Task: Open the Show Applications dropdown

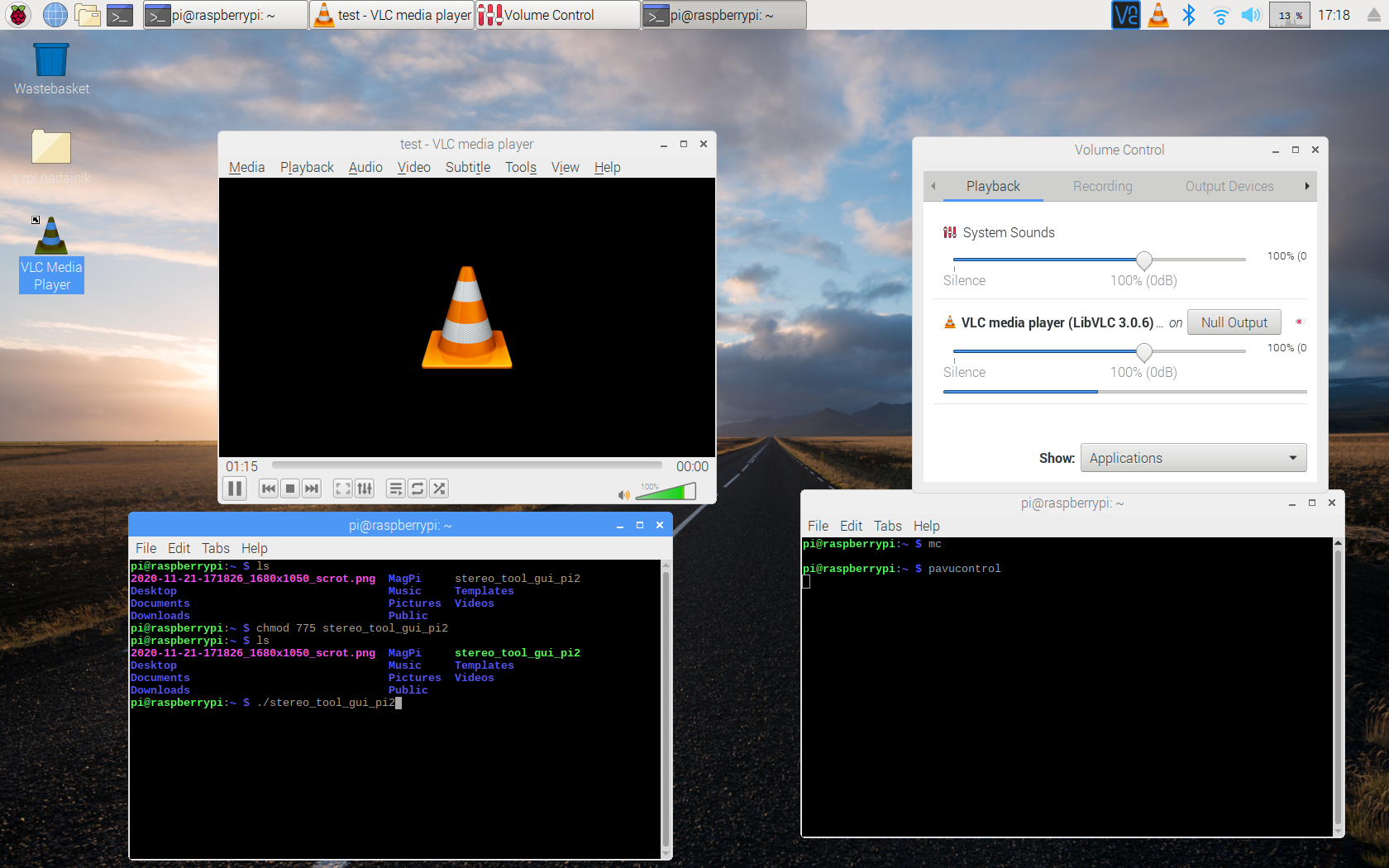Action: point(1193,458)
